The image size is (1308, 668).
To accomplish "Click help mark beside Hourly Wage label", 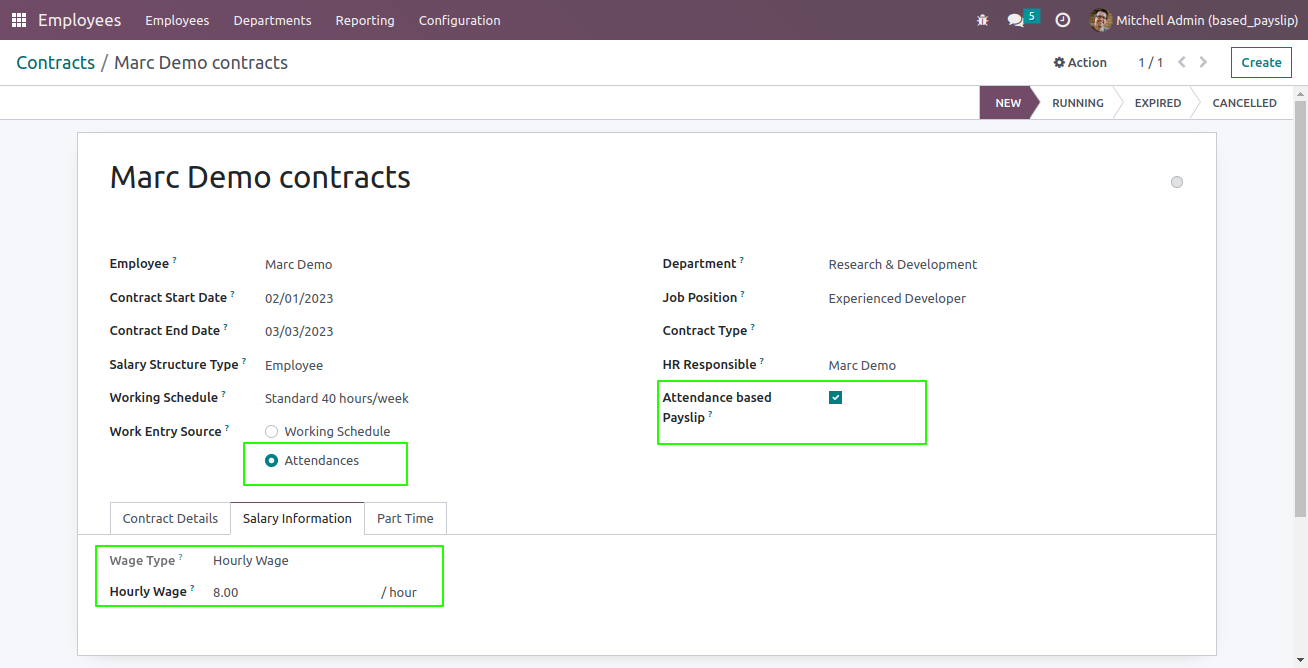I will (x=192, y=588).
